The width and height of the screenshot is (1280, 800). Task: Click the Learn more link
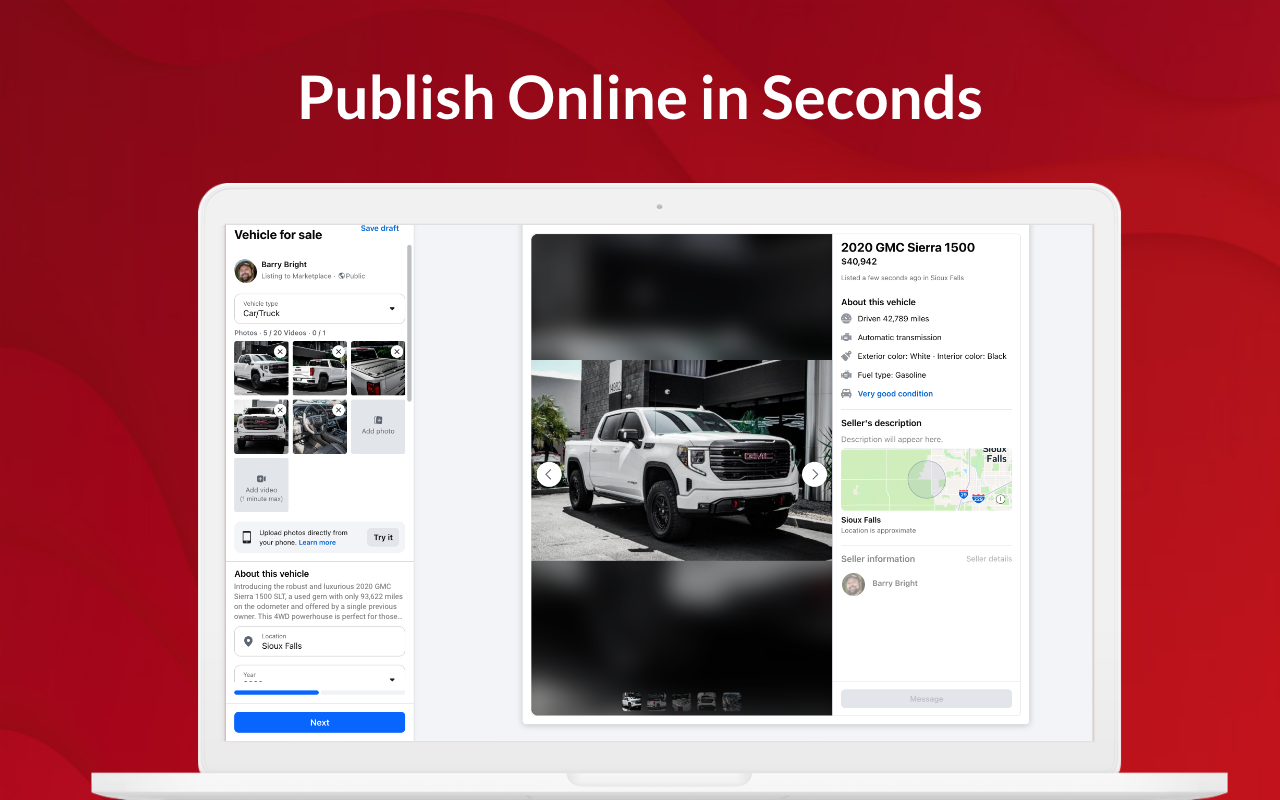(x=317, y=542)
